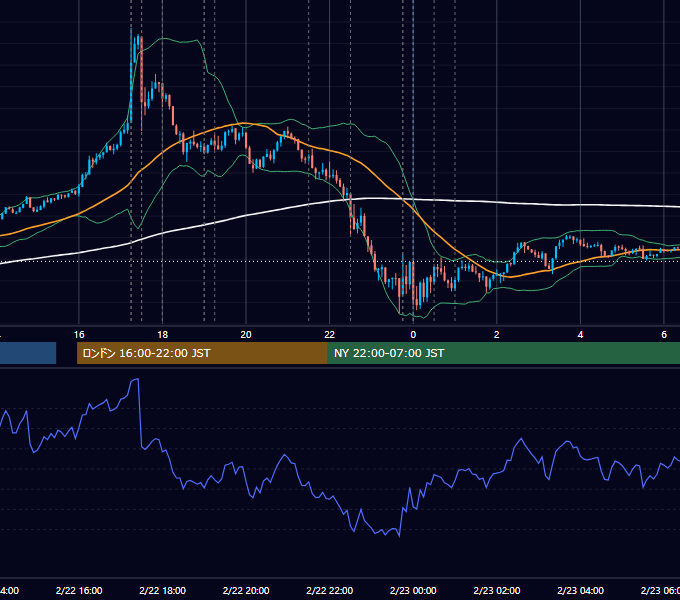Click hour label 4 on upper axis
Screen dimensions: 680x600
(x=580, y=335)
